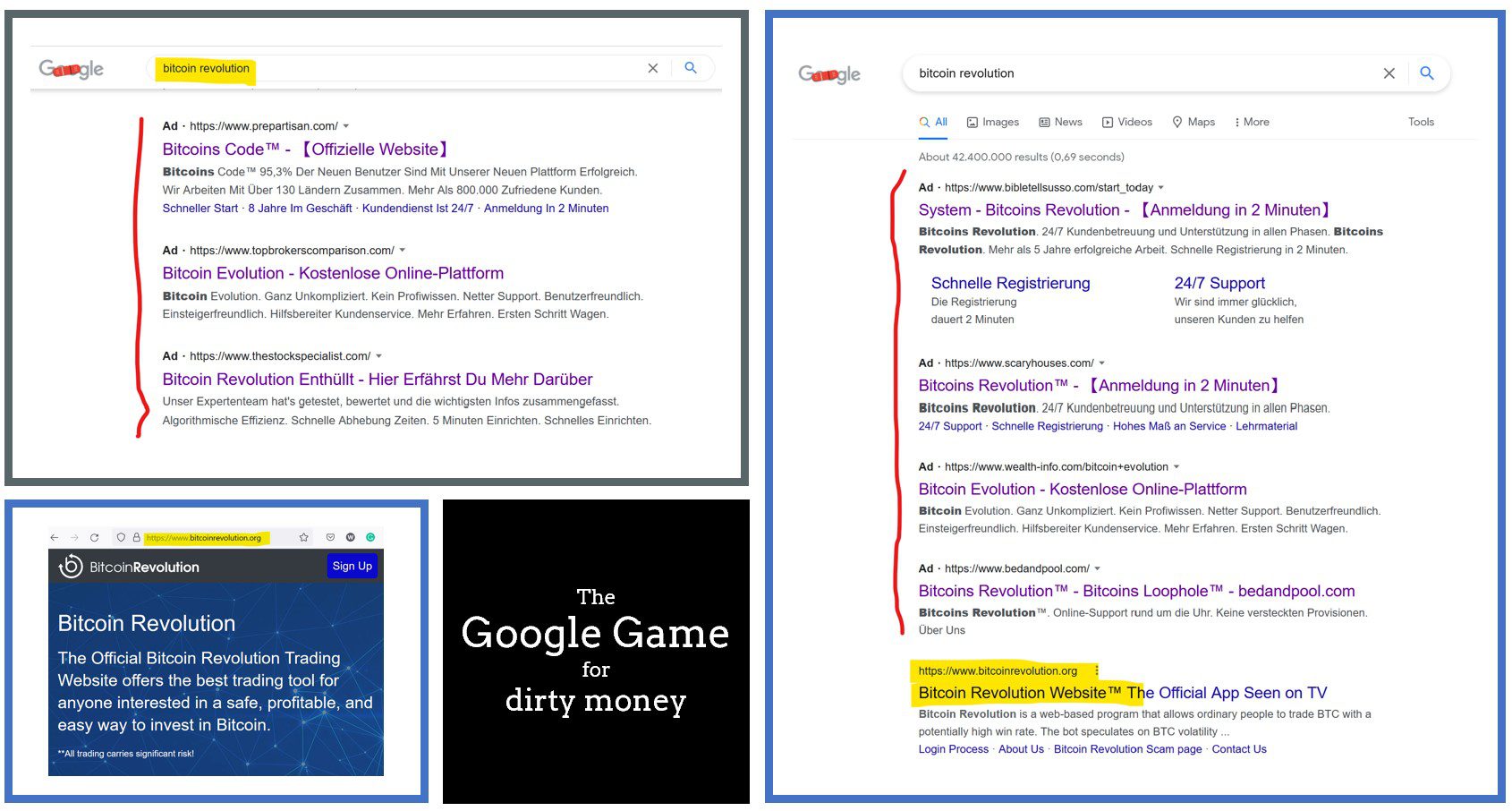Clear the search box above the Images tab
1512x811 pixels.
click(x=1389, y=73)
